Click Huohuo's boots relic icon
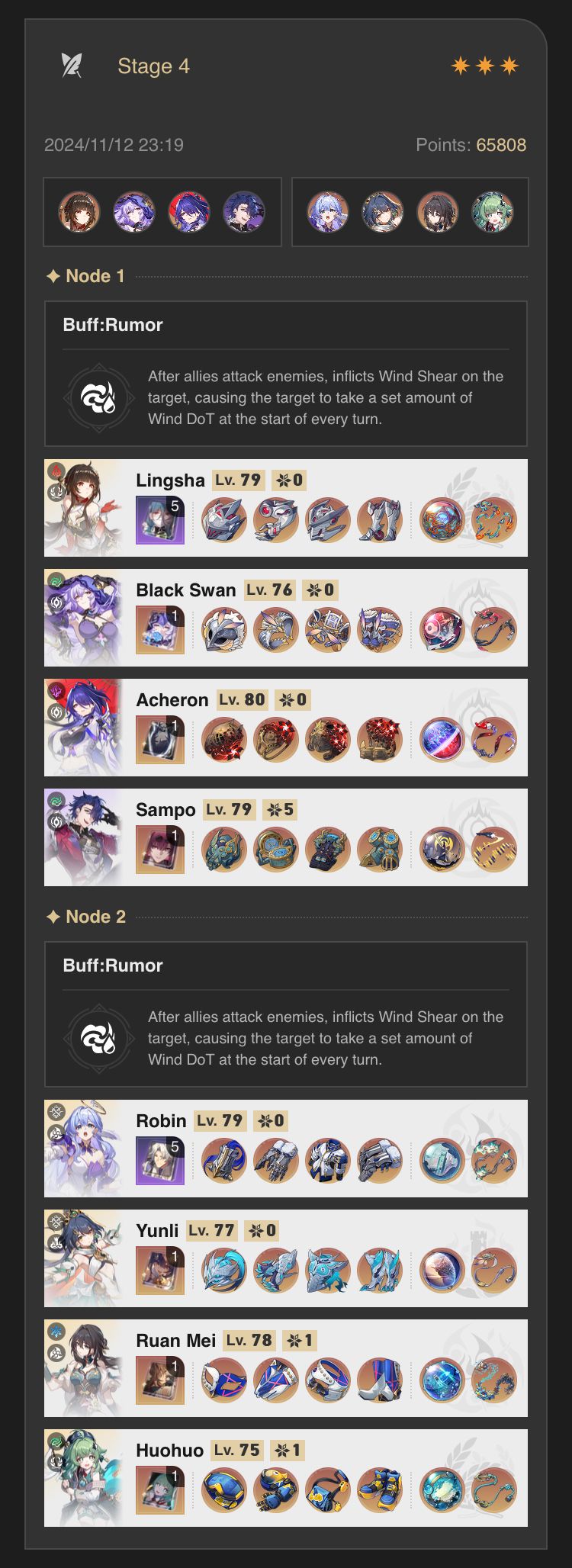572x1568 pixels. [x=380, y=1490]
